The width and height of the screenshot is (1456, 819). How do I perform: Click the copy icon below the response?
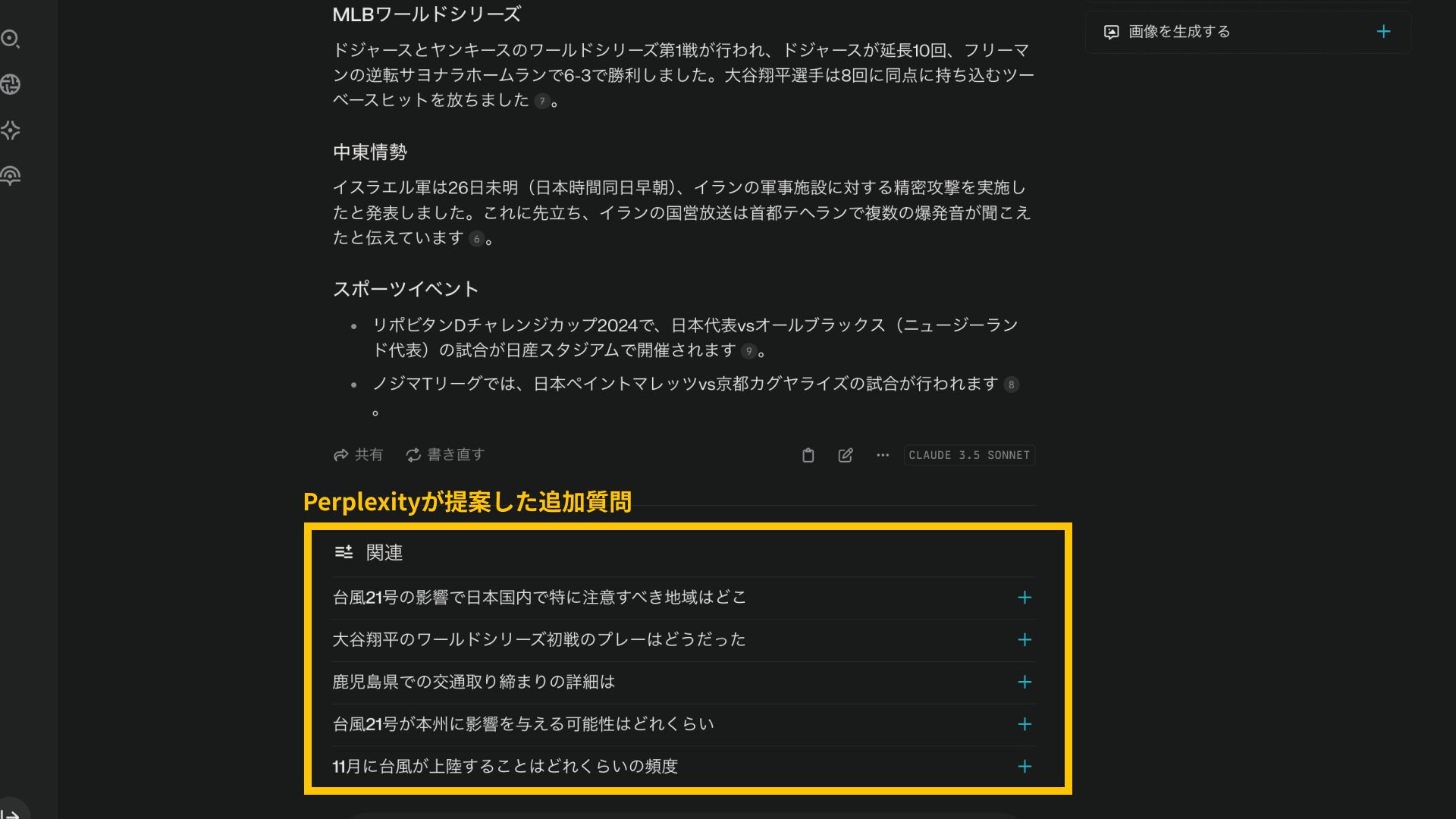tap(808, 454)
